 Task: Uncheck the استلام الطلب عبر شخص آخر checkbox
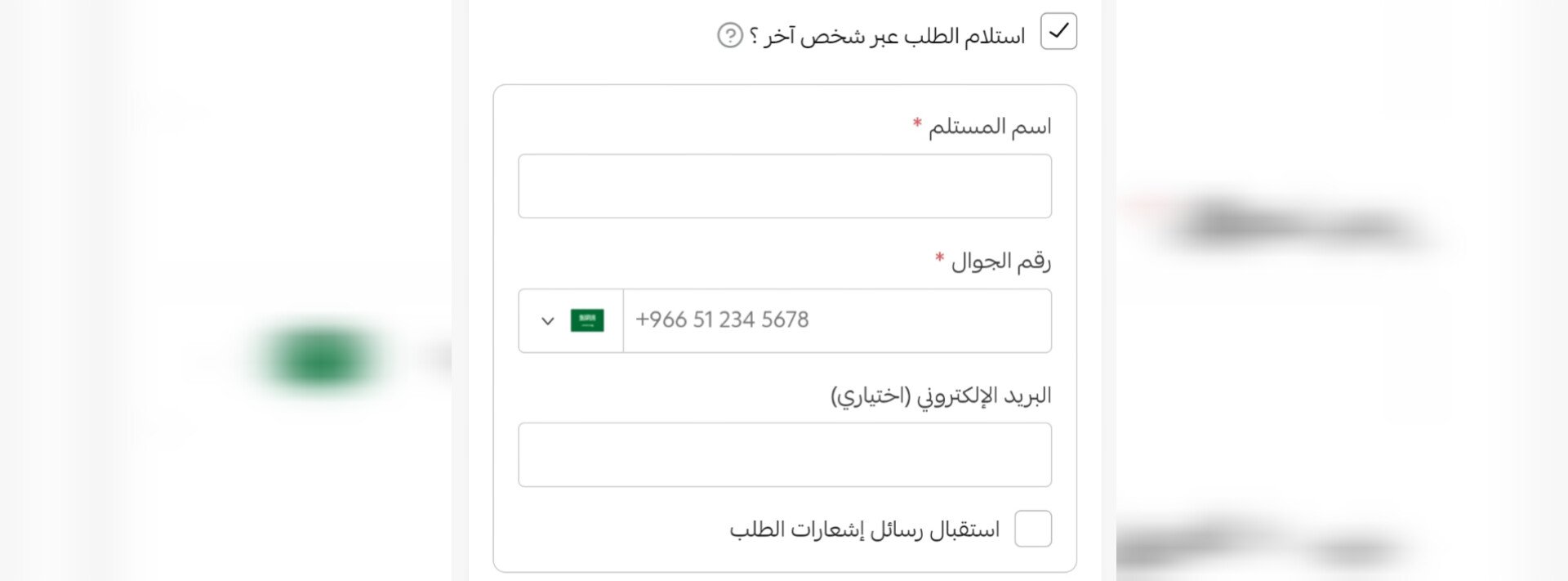(1058, 32)
